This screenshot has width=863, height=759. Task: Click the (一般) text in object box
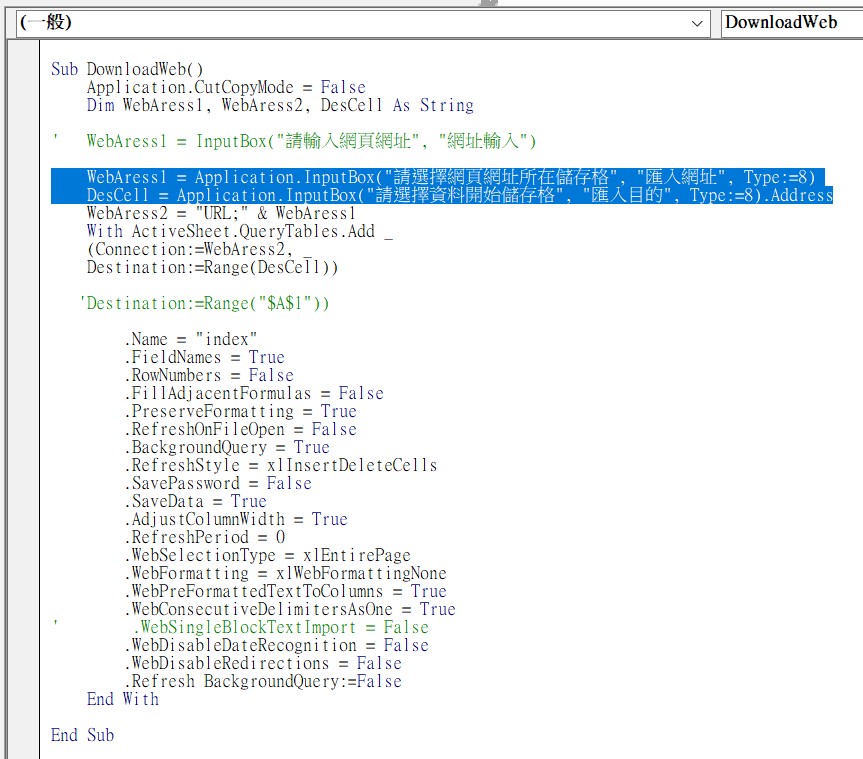pos(46,23)
